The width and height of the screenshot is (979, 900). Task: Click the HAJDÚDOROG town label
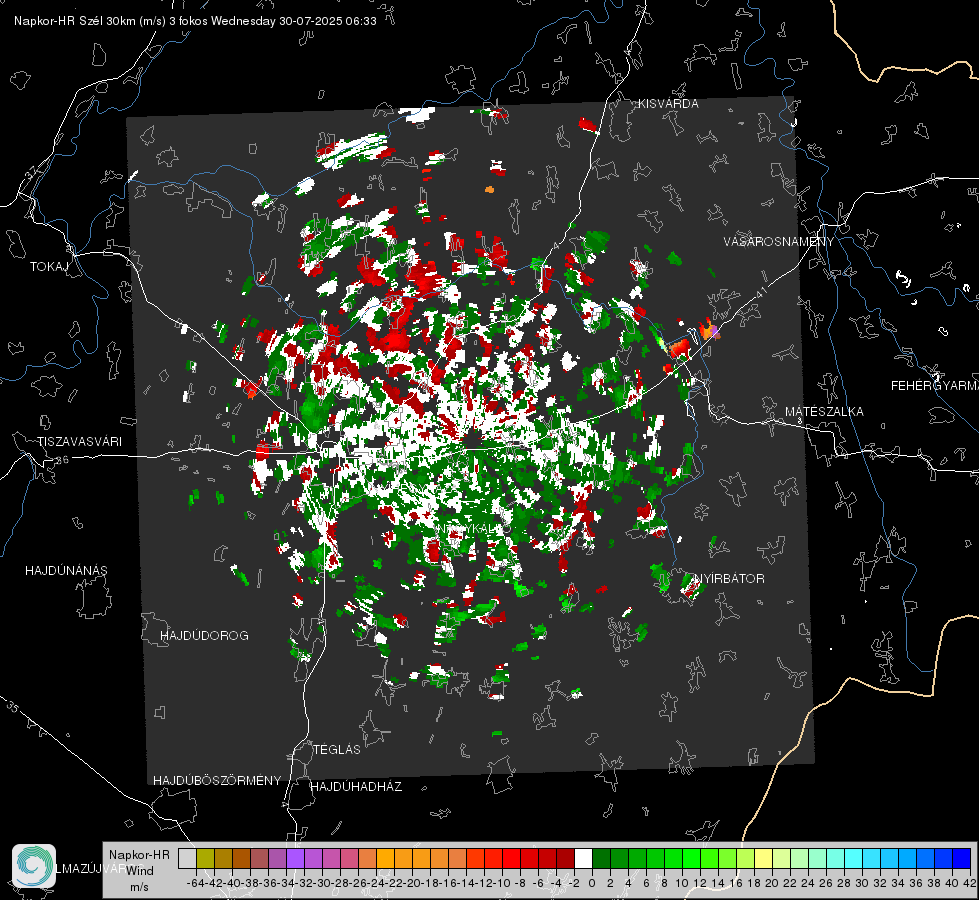[204, 636]
